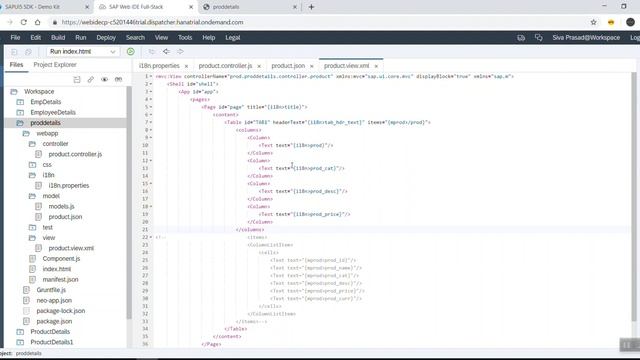Click Siva Prasad@Workspace user link
This screenshot has width=640, height=360.
click(586, 38)
